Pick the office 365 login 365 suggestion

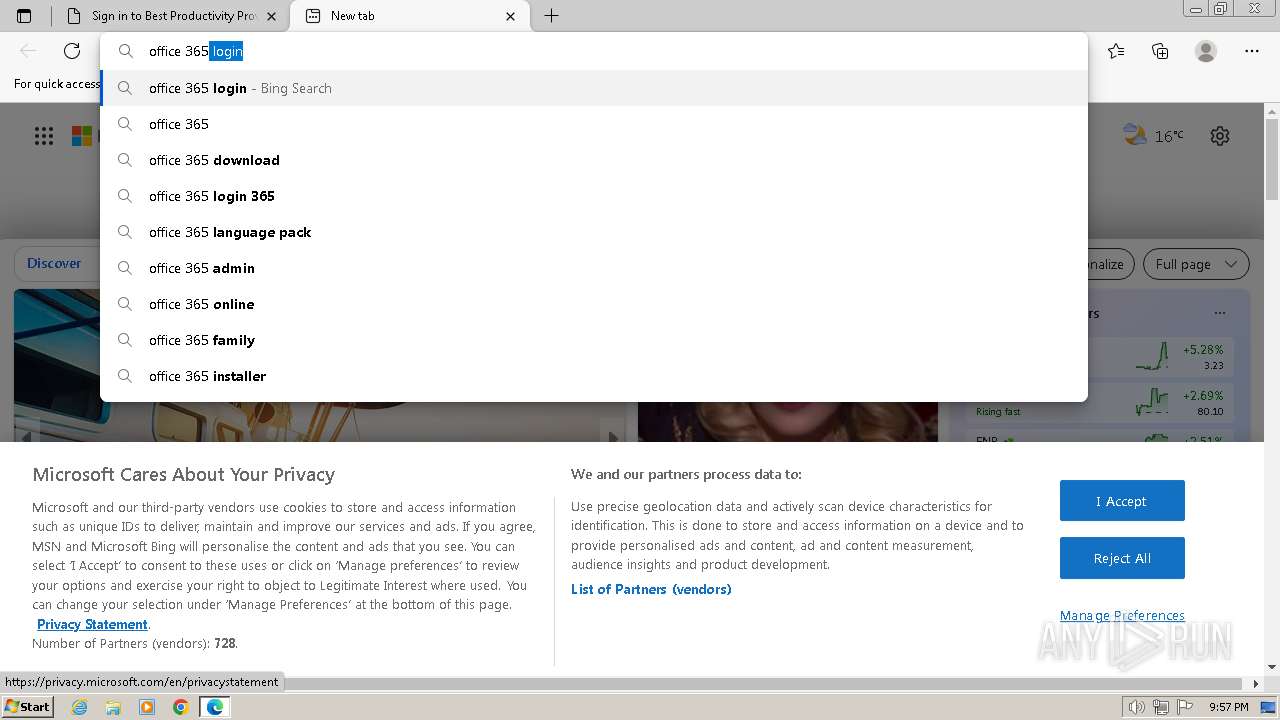[593, 196]
